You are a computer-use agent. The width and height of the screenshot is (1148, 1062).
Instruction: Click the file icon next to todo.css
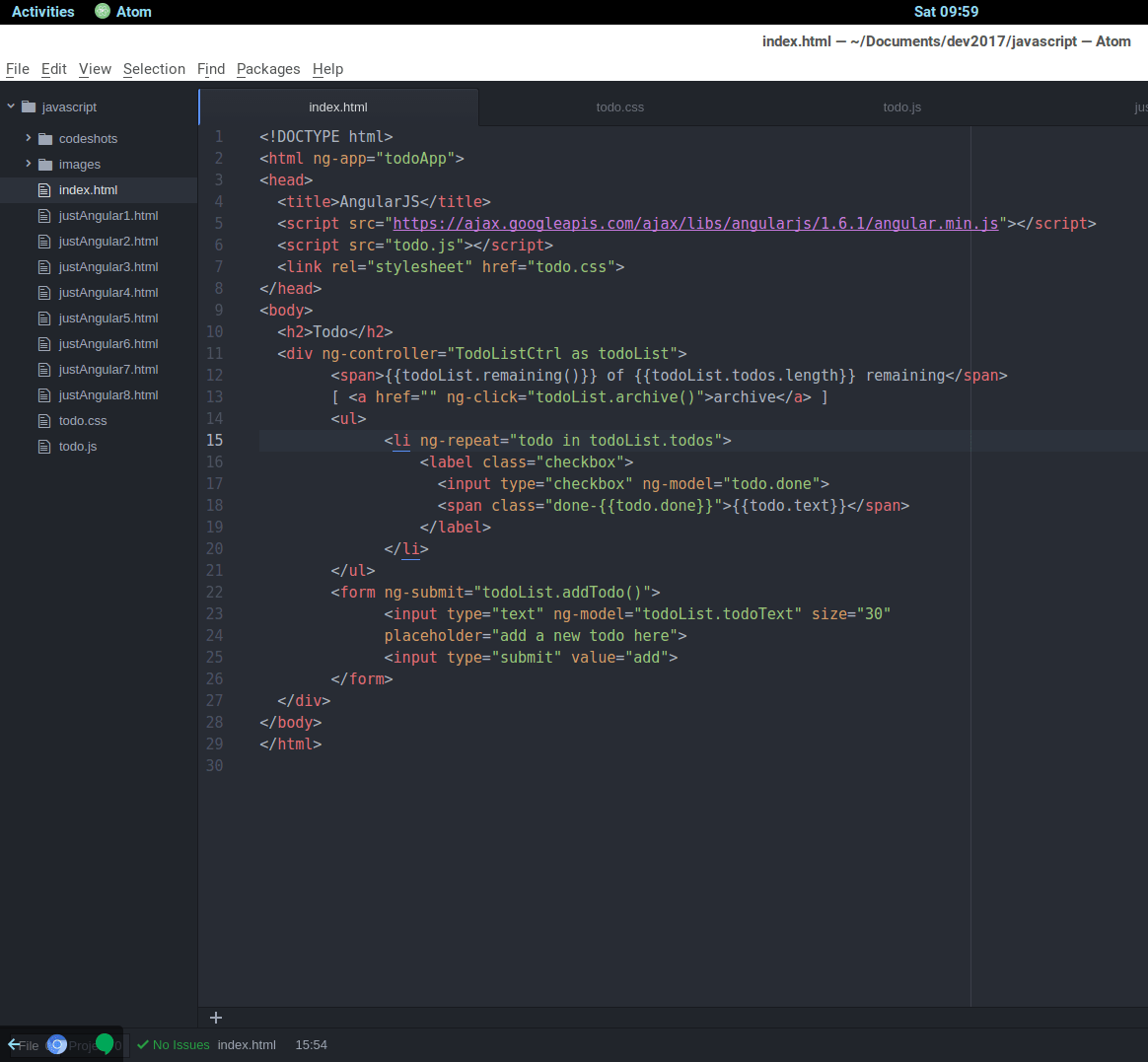point(43,421)
